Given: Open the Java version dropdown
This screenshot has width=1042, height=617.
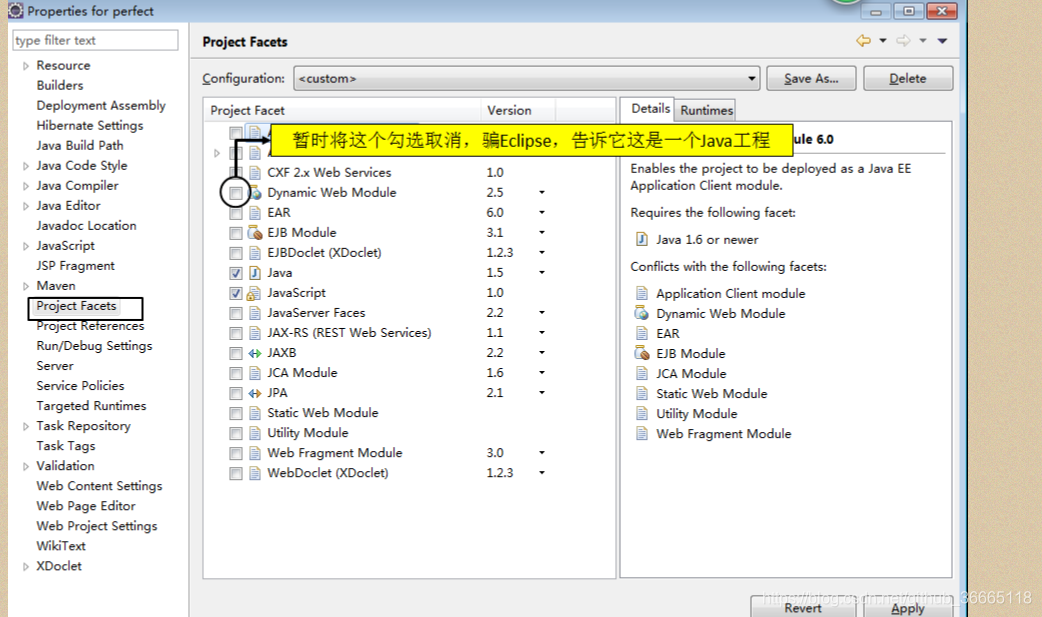Looking at the screenshot, I should (x=542, y=273).
